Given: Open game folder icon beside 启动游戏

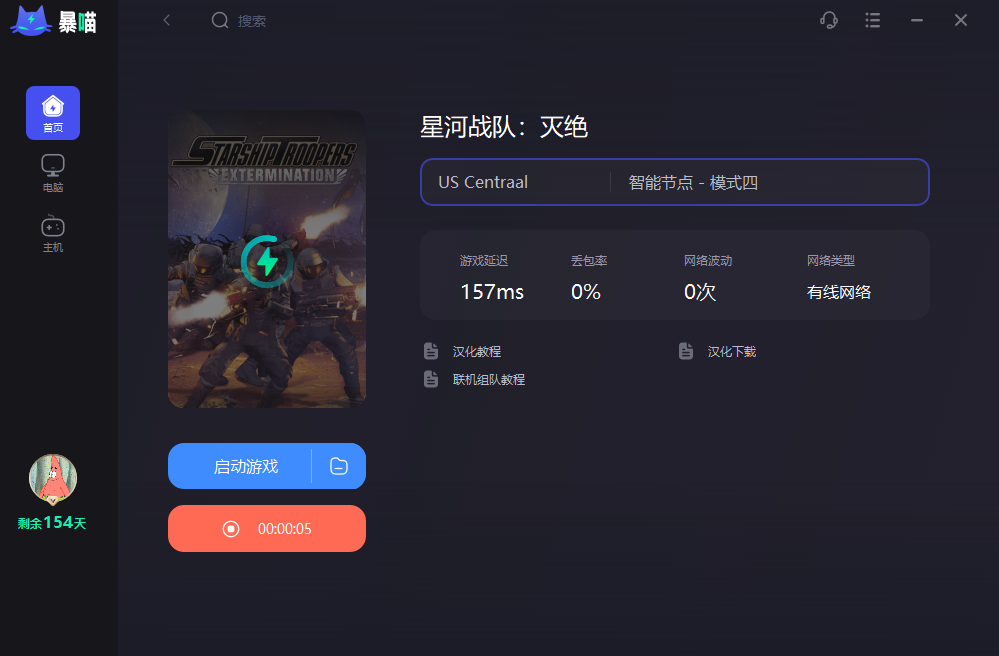Looking at the screenshot, I should [x=339, y=466].
